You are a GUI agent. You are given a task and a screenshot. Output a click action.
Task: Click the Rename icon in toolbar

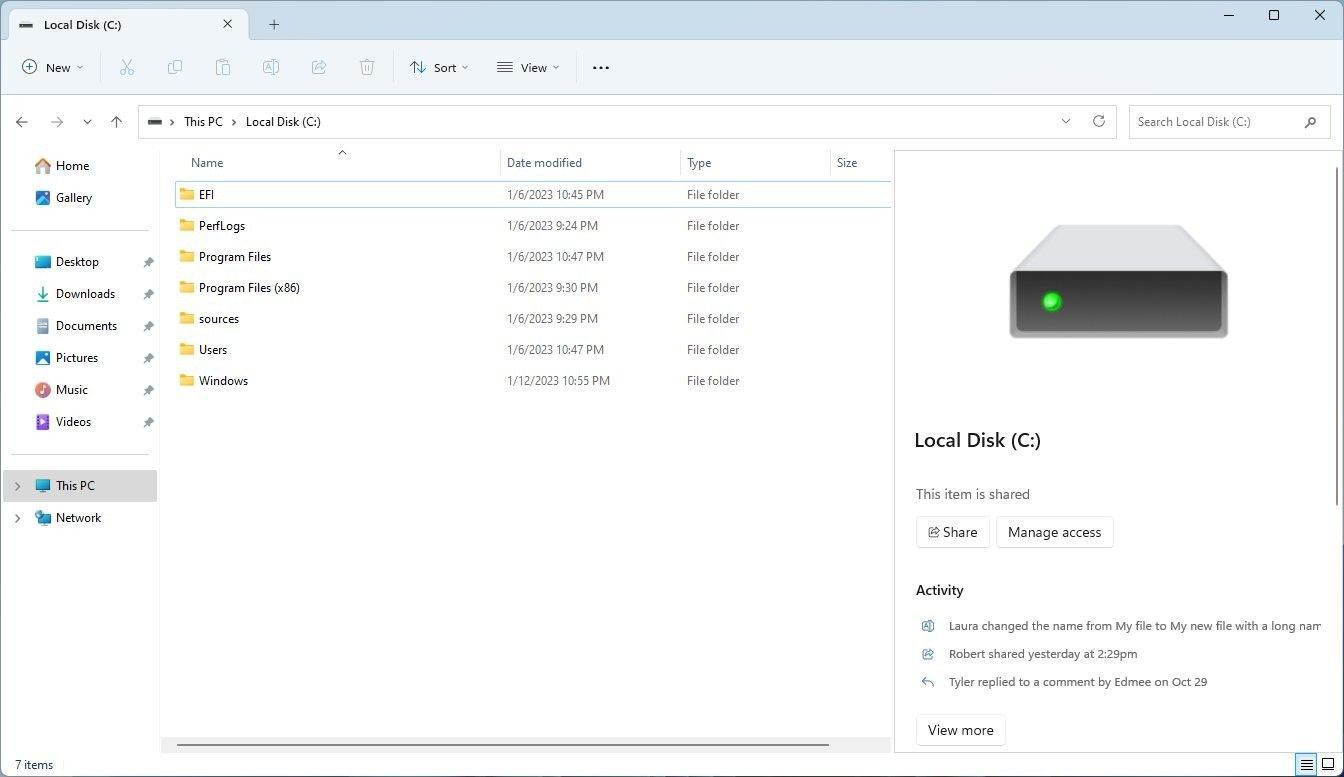click(x=271, y=67)
